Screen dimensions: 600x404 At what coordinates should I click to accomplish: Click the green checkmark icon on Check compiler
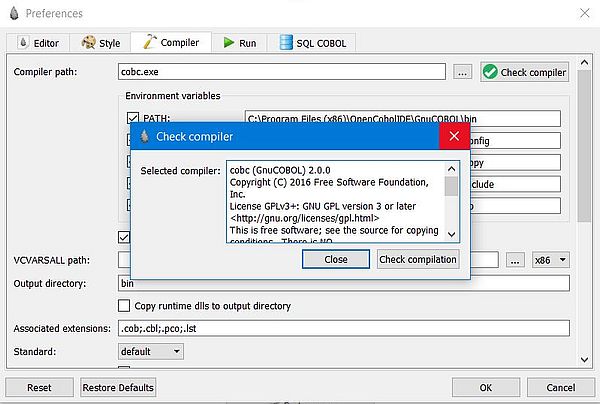pyautogui.click(x=490, y=72)
